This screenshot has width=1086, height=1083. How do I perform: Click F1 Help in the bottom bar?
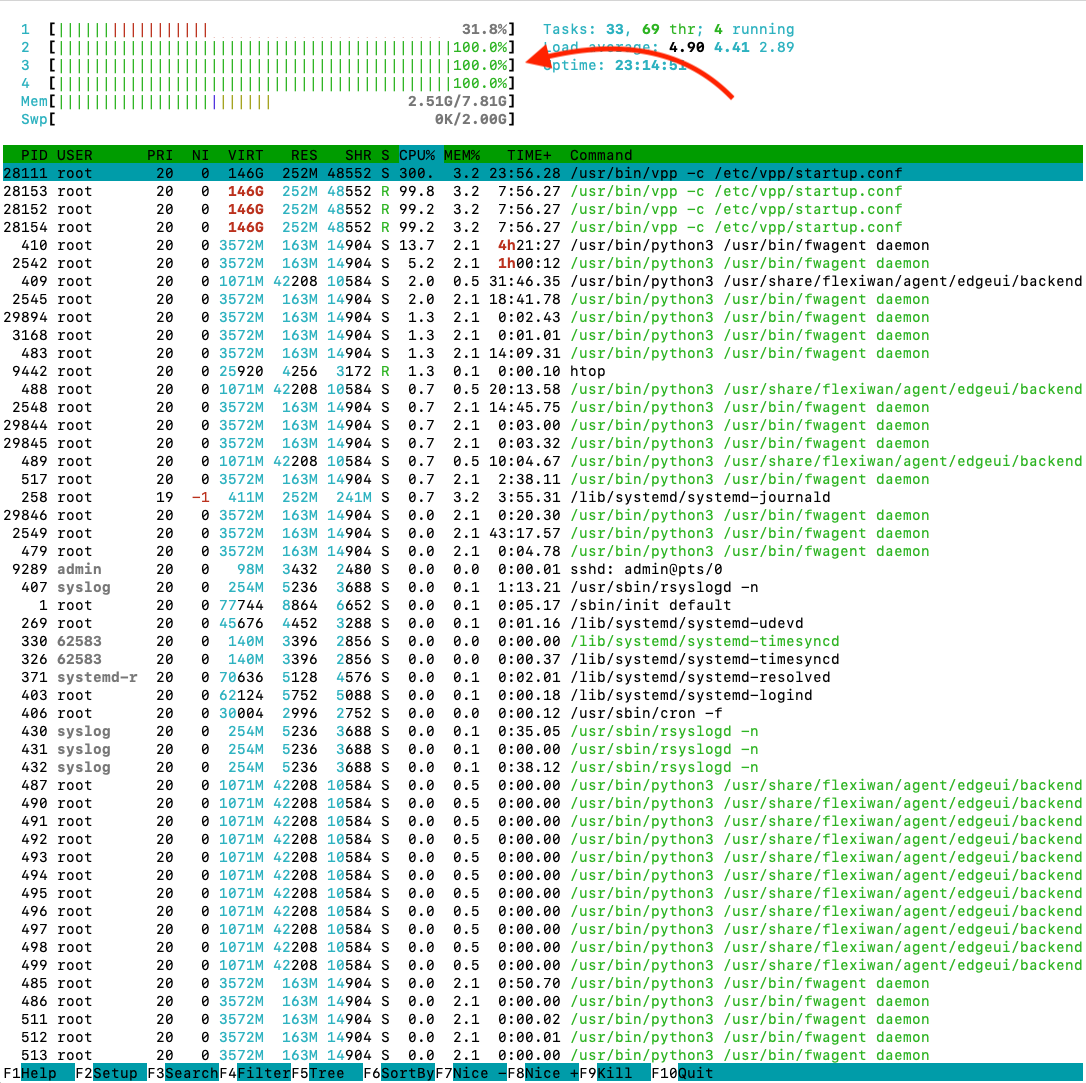click(x=38, y=1073)
